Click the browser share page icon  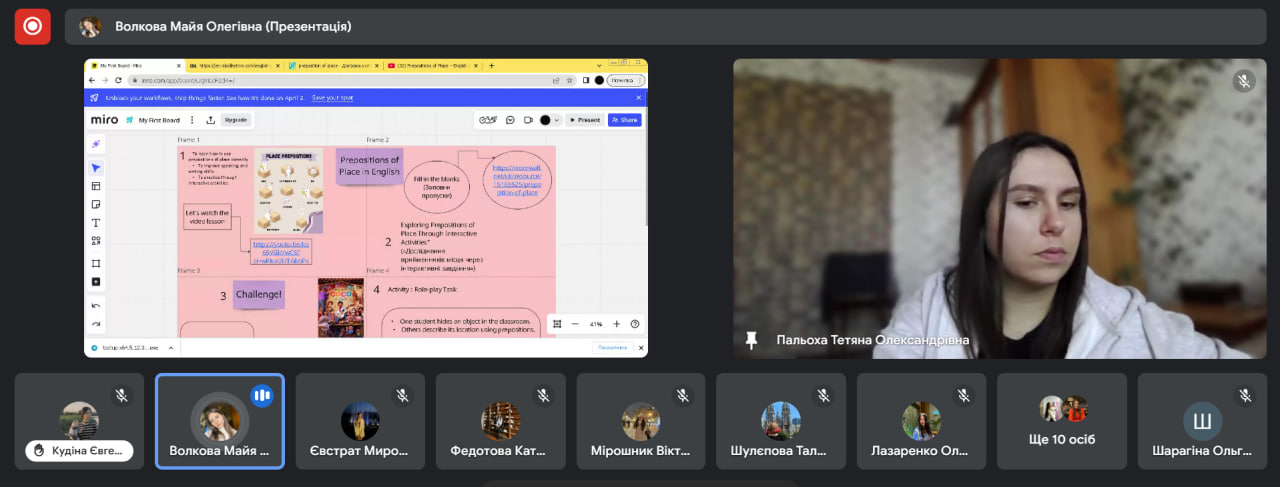pos(556,80)
